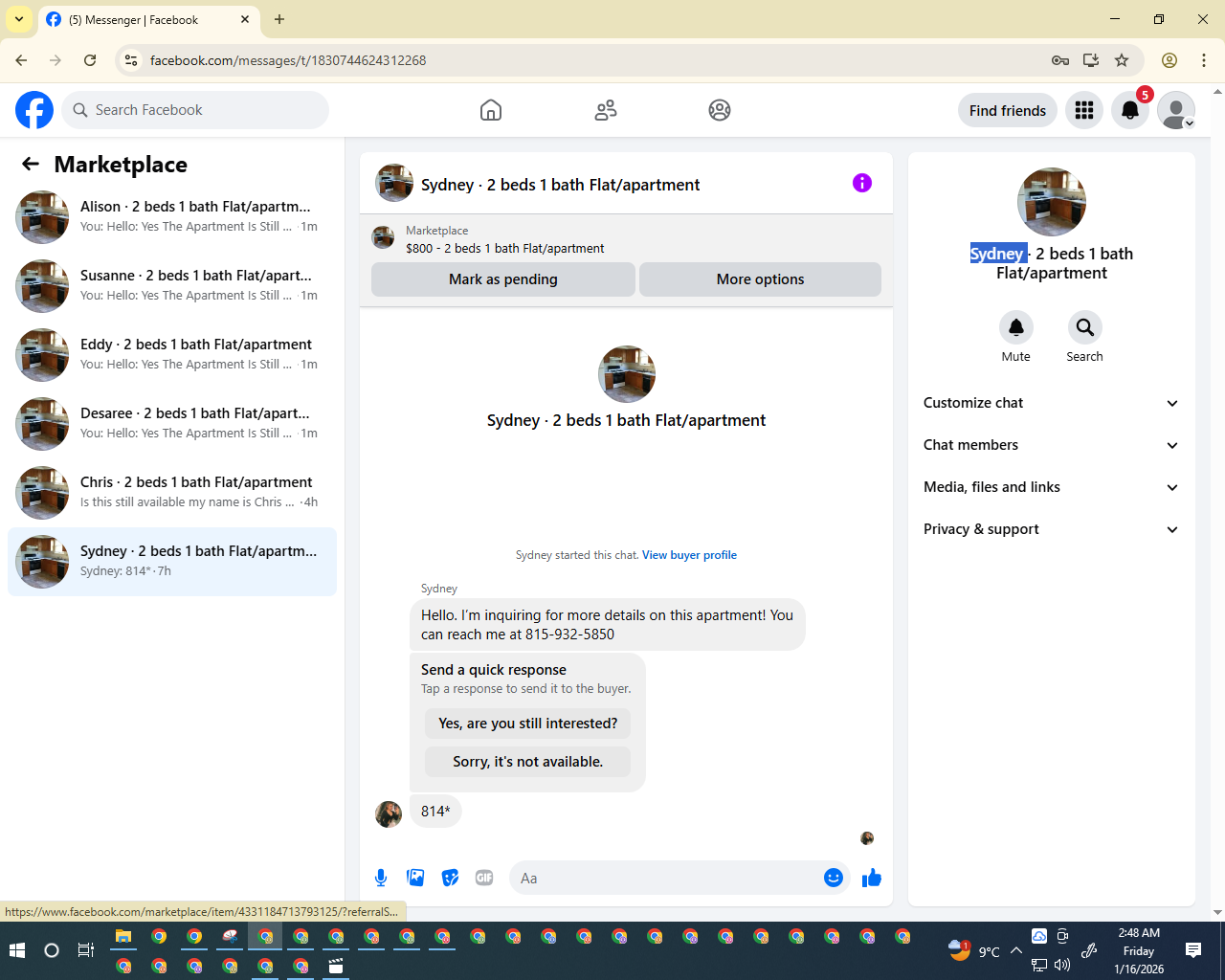Open Chrome three-dot menu

point(1204,60)
